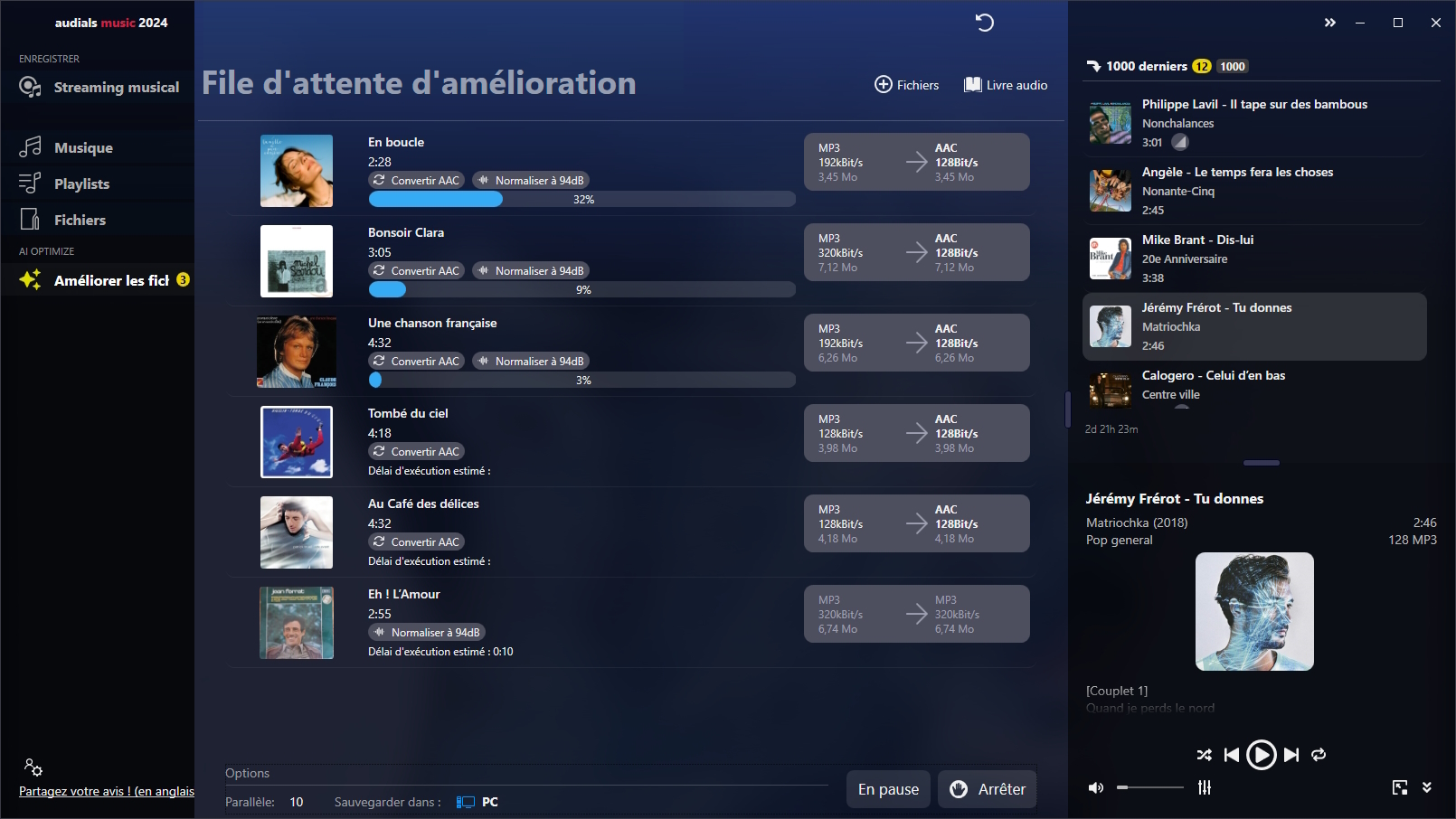The width and height of the screenshot is (1456, 819).
Task: Change Sauvegarder dans PC destination
Action: coord(477,802)
